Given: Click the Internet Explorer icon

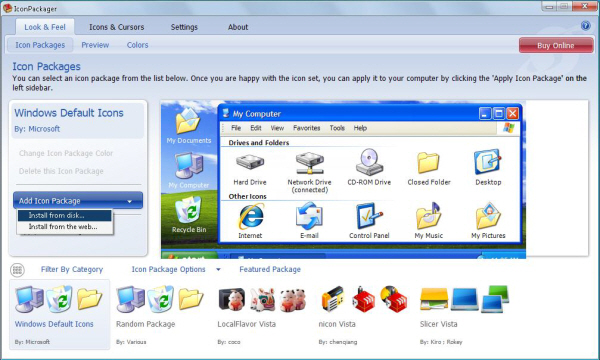Looking at the screenshot, I should [251, 217].
